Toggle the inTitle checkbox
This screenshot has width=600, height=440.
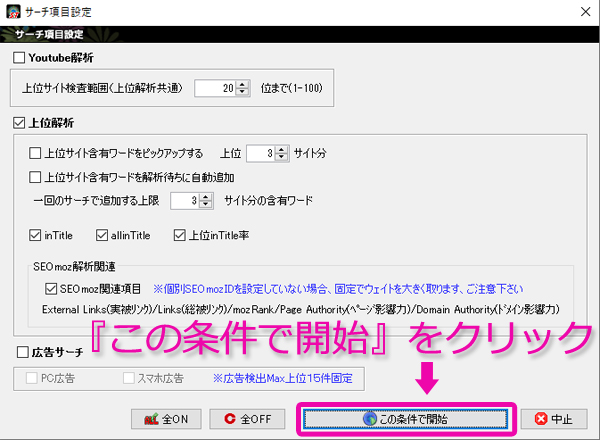tap(36, 237)
